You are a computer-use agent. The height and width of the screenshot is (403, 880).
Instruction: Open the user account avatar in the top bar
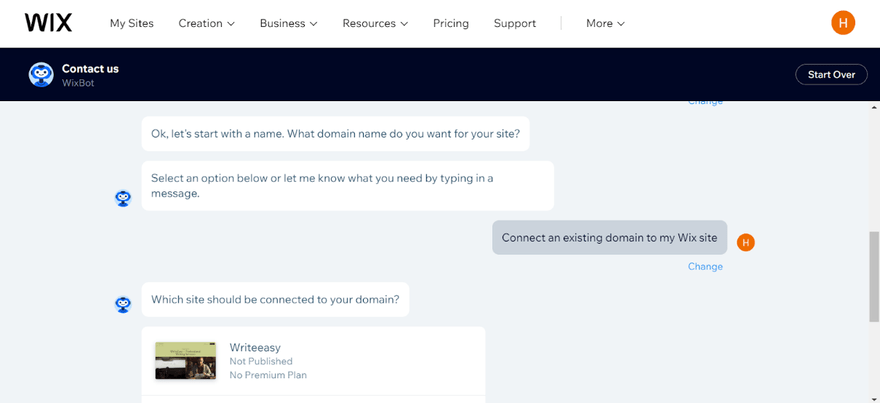[x=843, y=23]
